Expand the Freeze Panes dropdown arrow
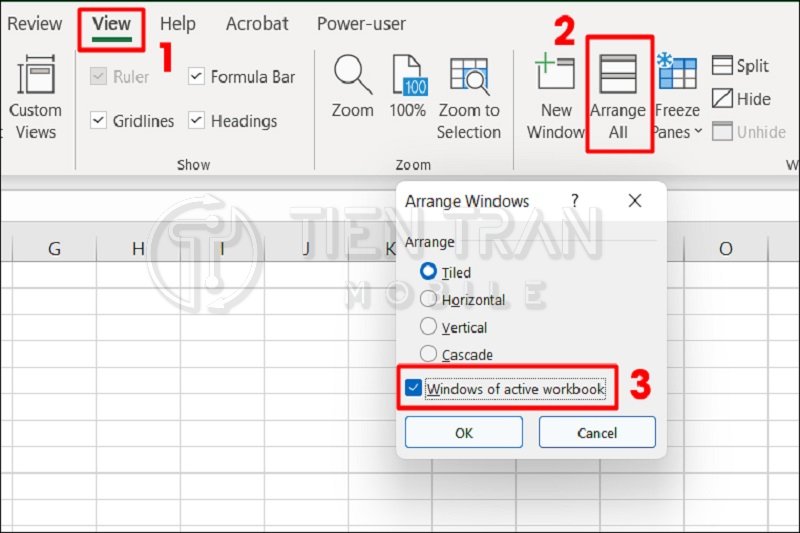Image resolution: width=800 pixels, height=533 pixels. [x=698, y=132]
